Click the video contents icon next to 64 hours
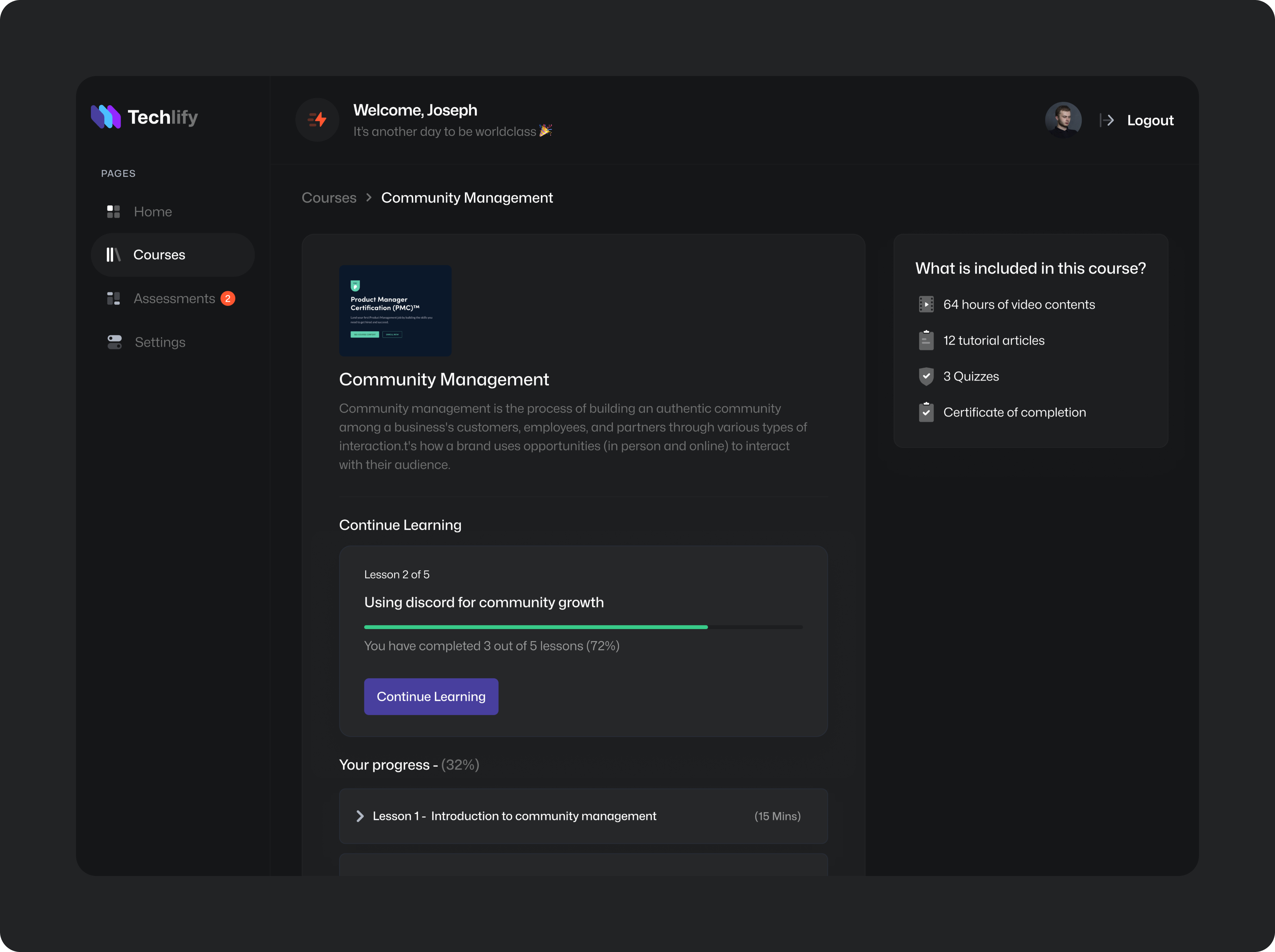The width and height of the screenshot is (1275, 952). coord(926,304)
